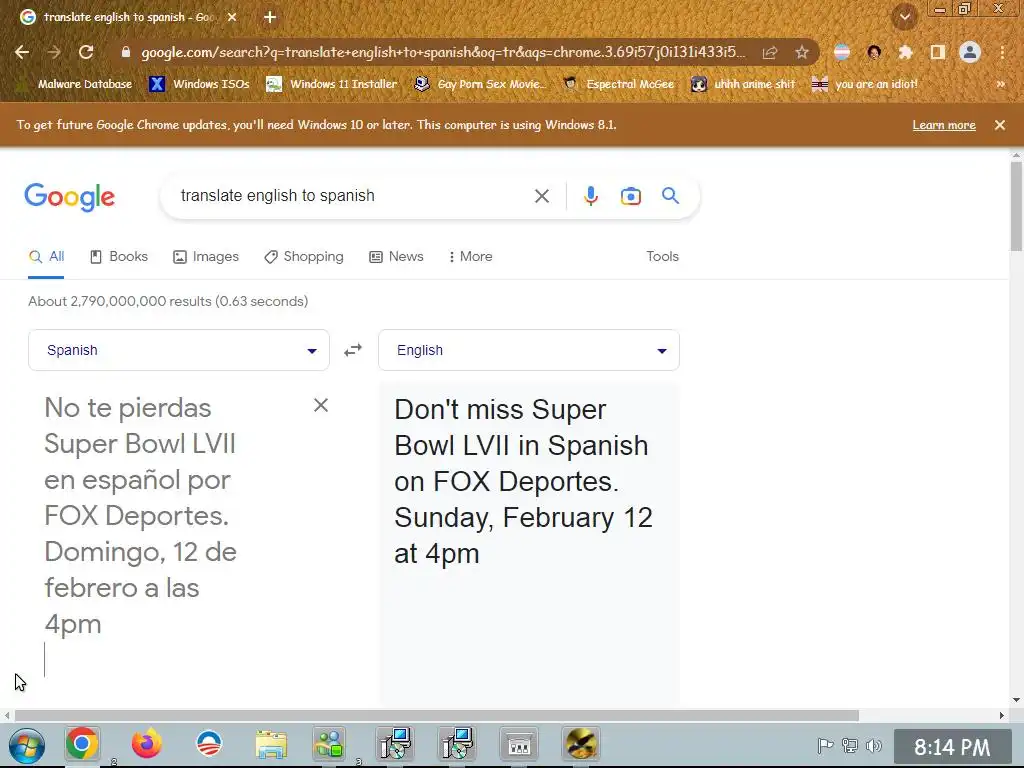Open the Malware Database bookmark
The width and height of the screenshot is (1024, 768).
74,84
